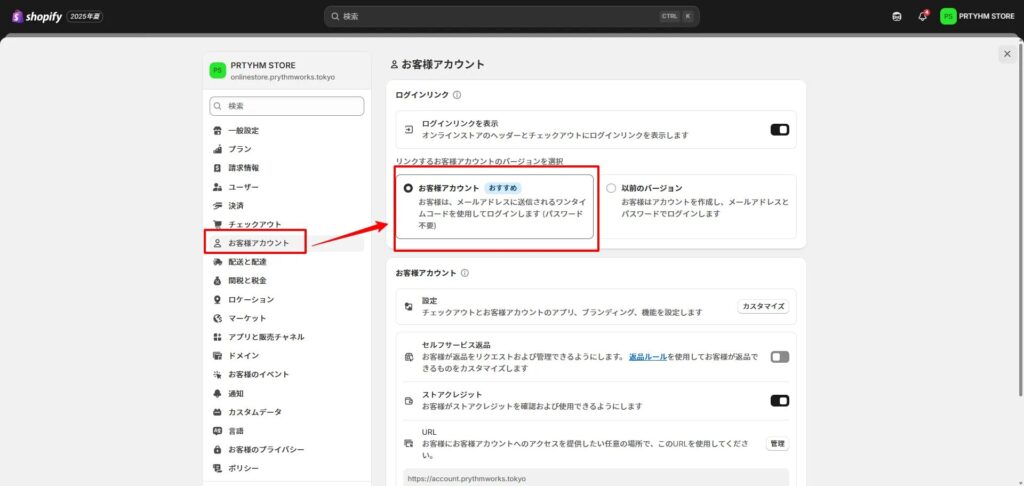1024x486 pixels.
Task: Click the 請求情報 dollar icon
Action: click(x=217, y=168)
